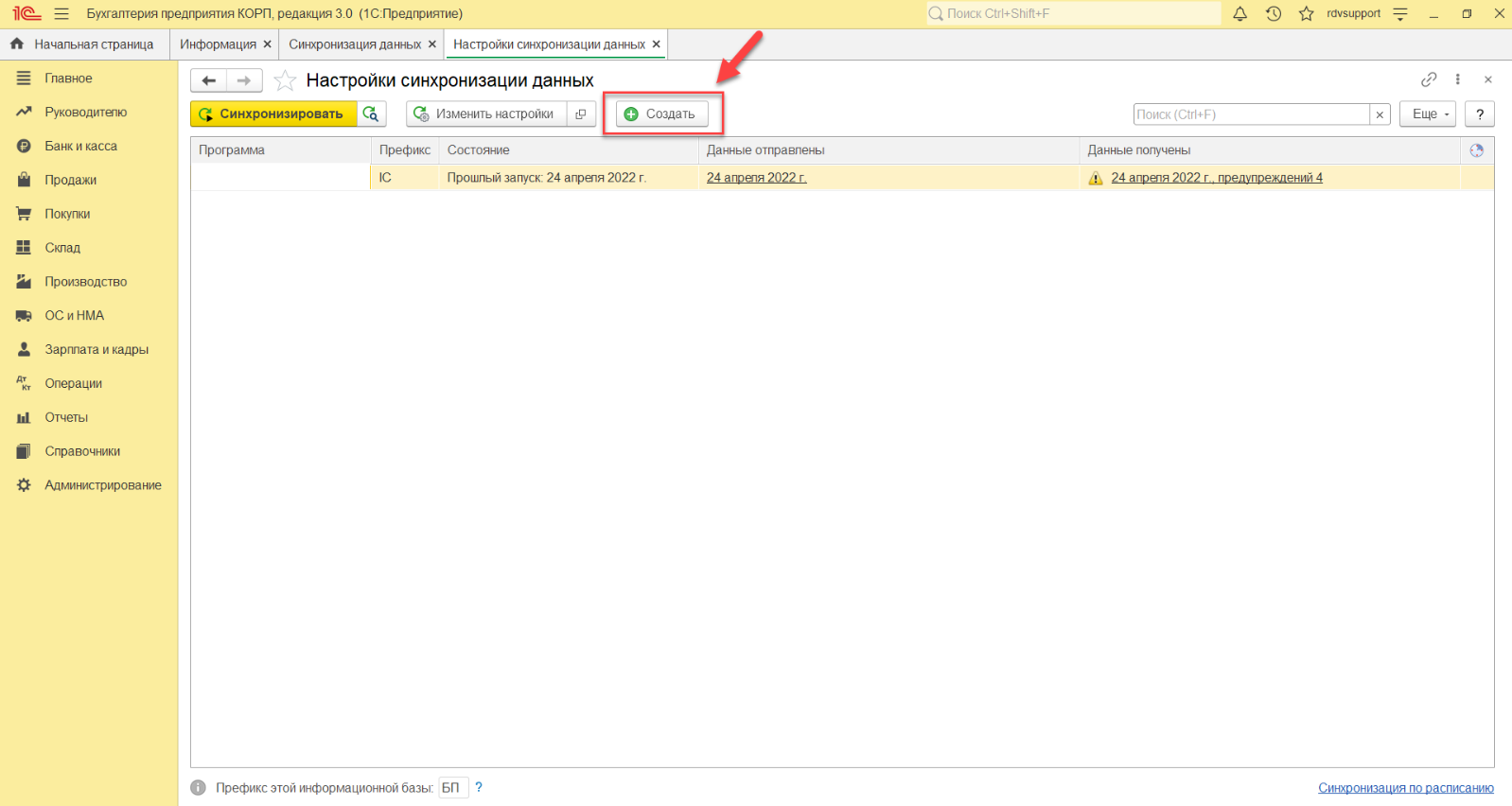Click the Изменить настройки button
The width and height of the screenshot is (1512, 806).
pyautogui.click(x=486, y=114)
